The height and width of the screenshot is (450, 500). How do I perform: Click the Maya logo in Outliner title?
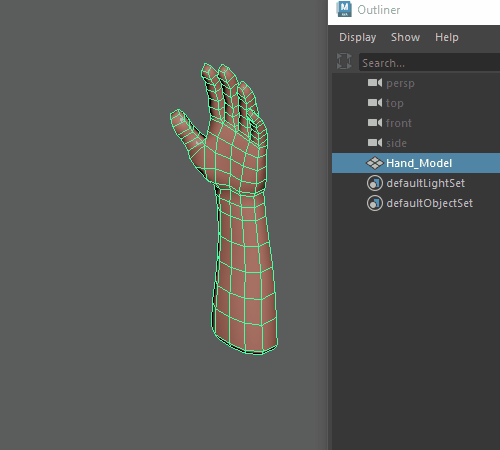(344, 9)
